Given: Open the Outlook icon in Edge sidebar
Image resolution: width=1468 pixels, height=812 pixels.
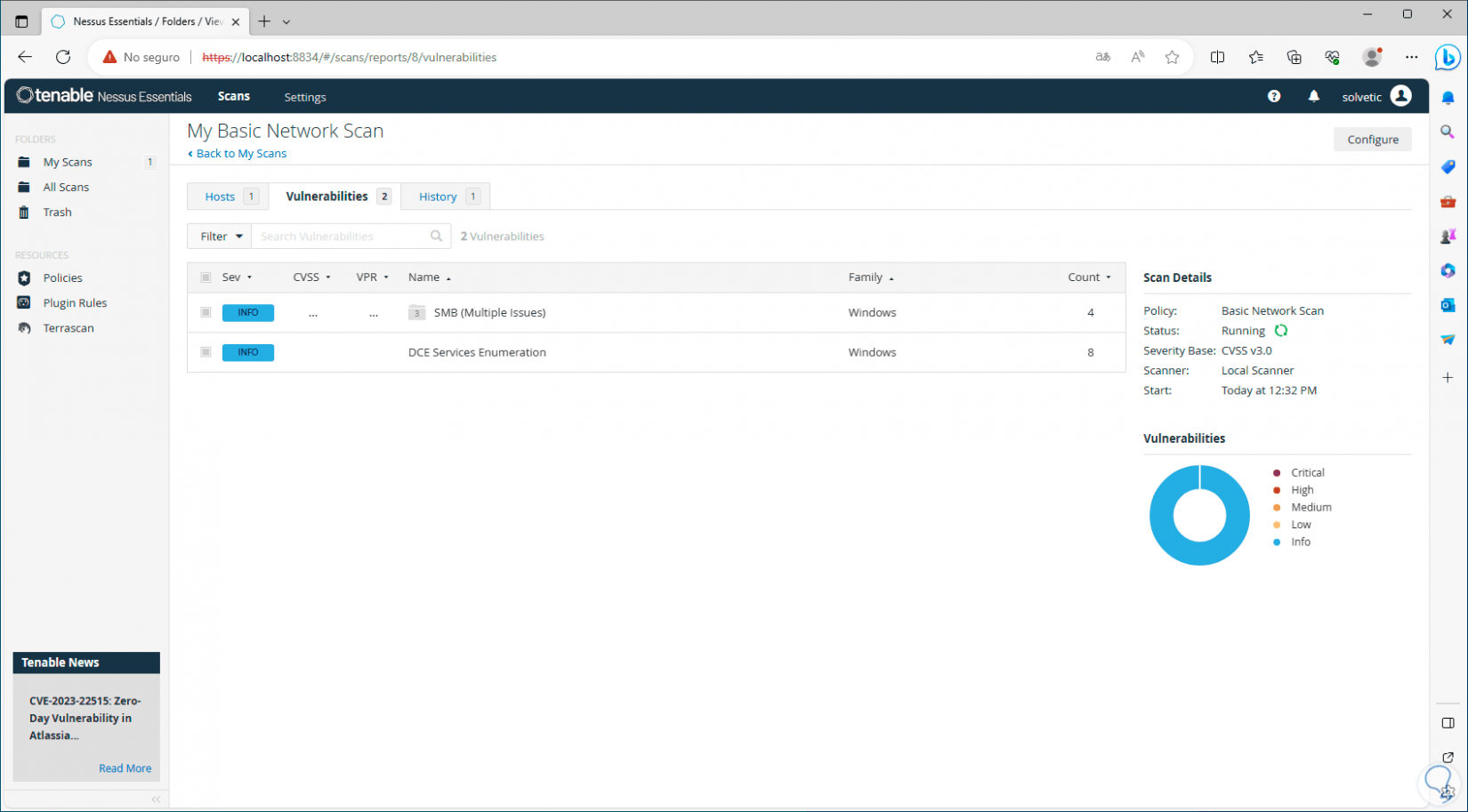Looking at the screenshot, I should point(1448,305).
